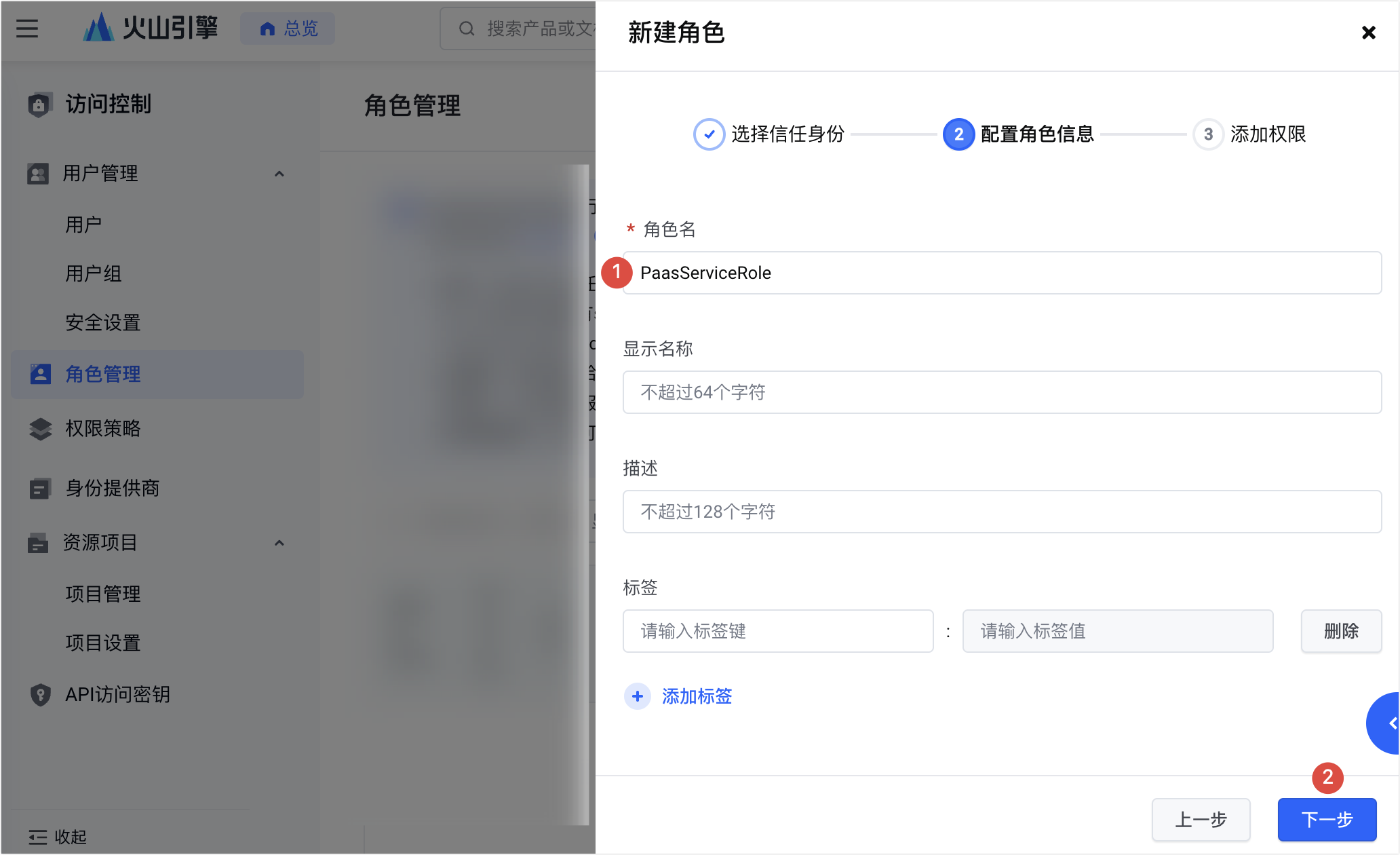This screenshot has width=1400, height=855.
Task: Close the 新建角色 panel
Action: [x=1368, y=33]
